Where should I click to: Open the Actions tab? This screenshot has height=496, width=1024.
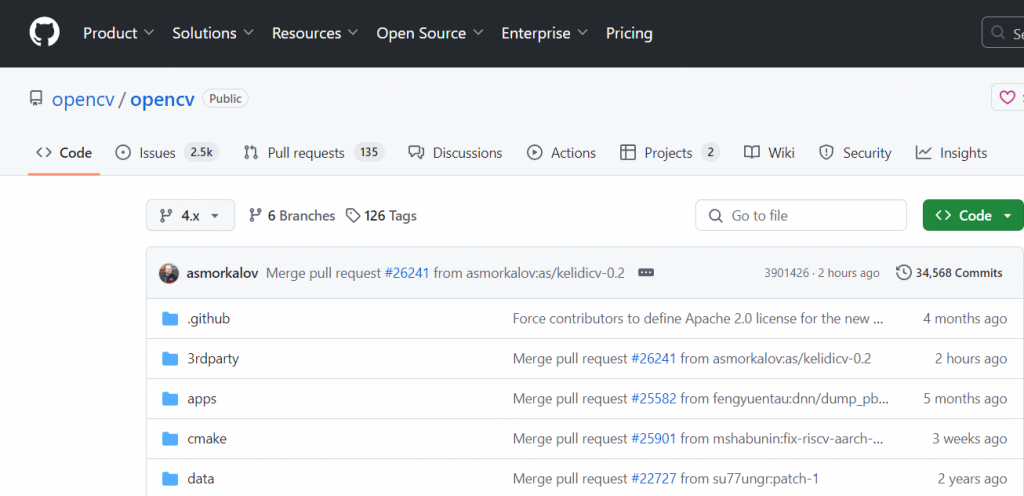pos(561,153)
